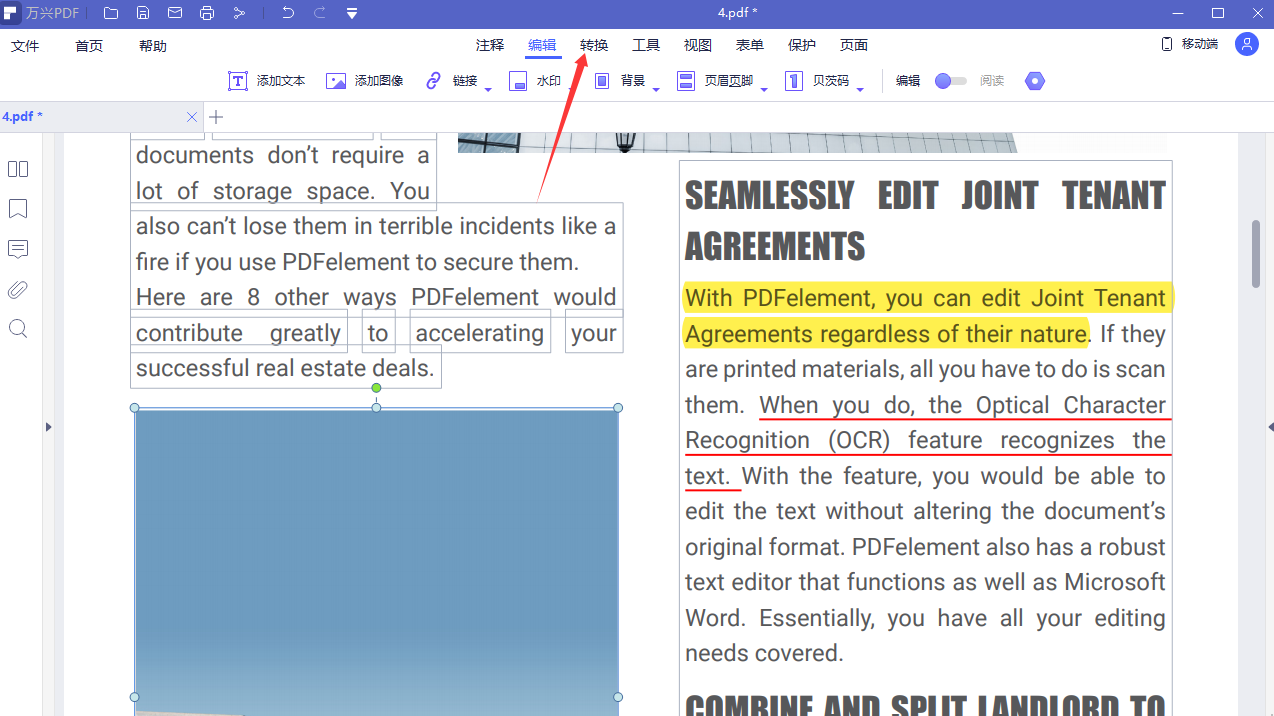Go to the 首页 tab
1274x716 pixels.
click(x=89, y=46)
